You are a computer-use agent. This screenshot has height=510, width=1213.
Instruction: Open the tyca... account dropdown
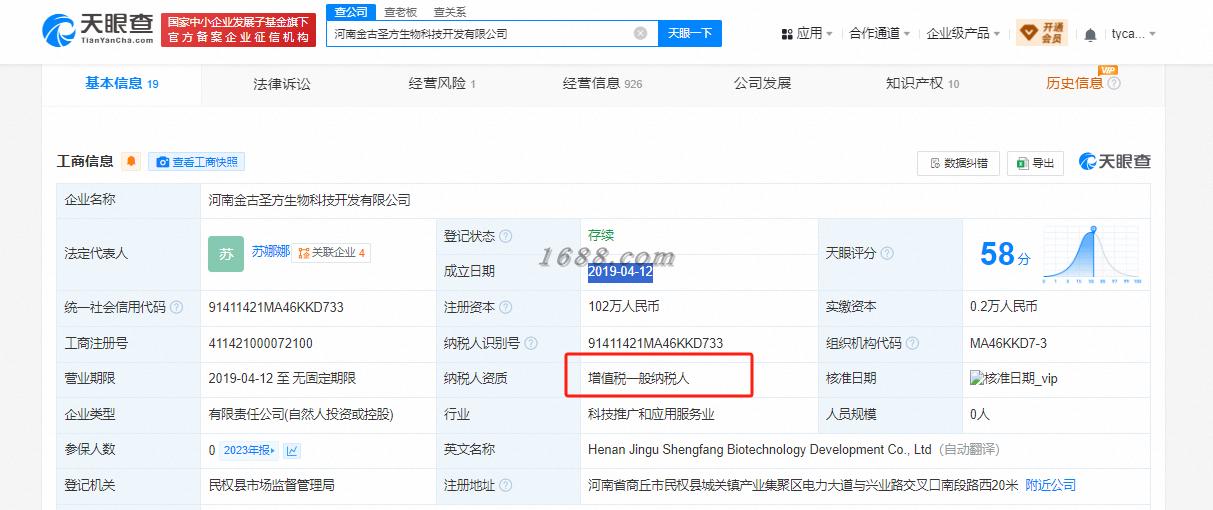coord(1134,34)
